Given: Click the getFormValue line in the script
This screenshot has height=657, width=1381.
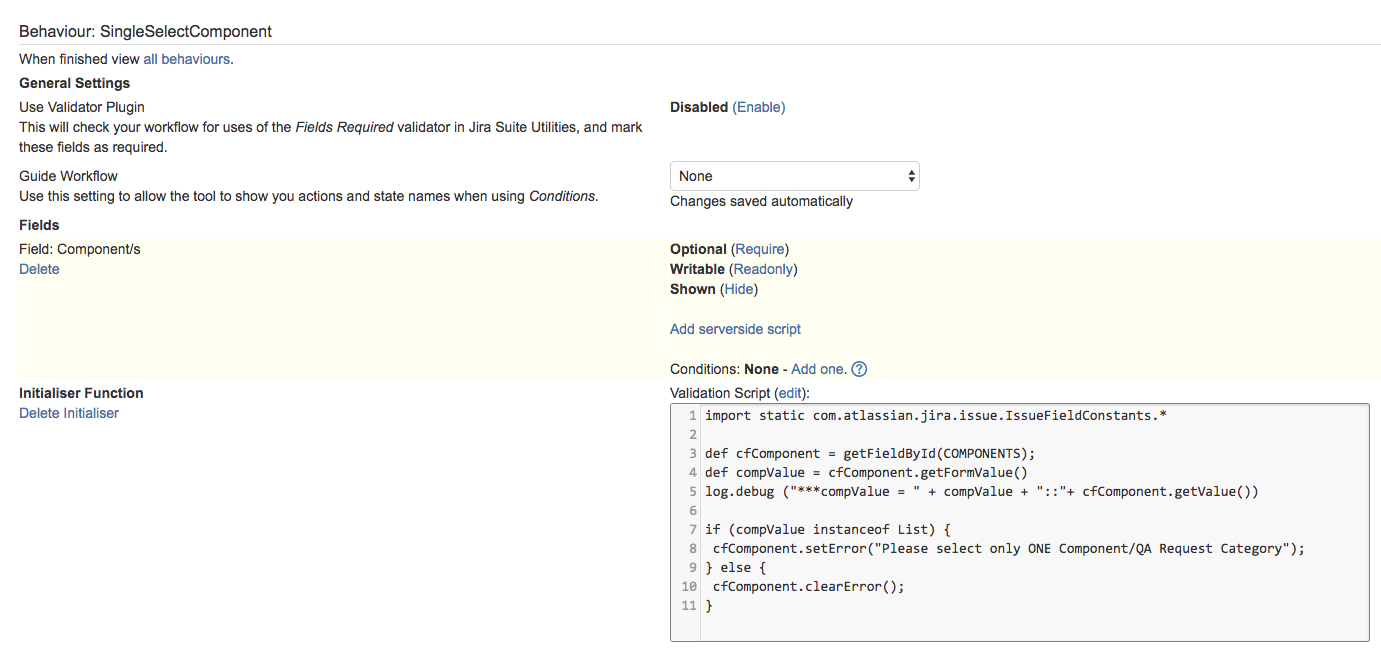Looking at the screenshot, I should coord(866,472).
